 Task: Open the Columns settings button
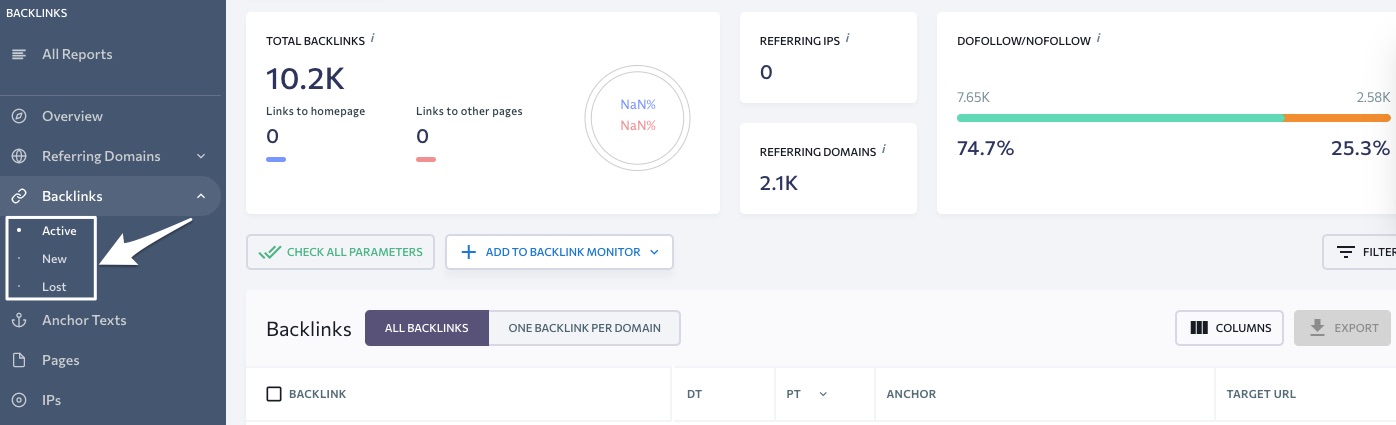point(1230,328)
